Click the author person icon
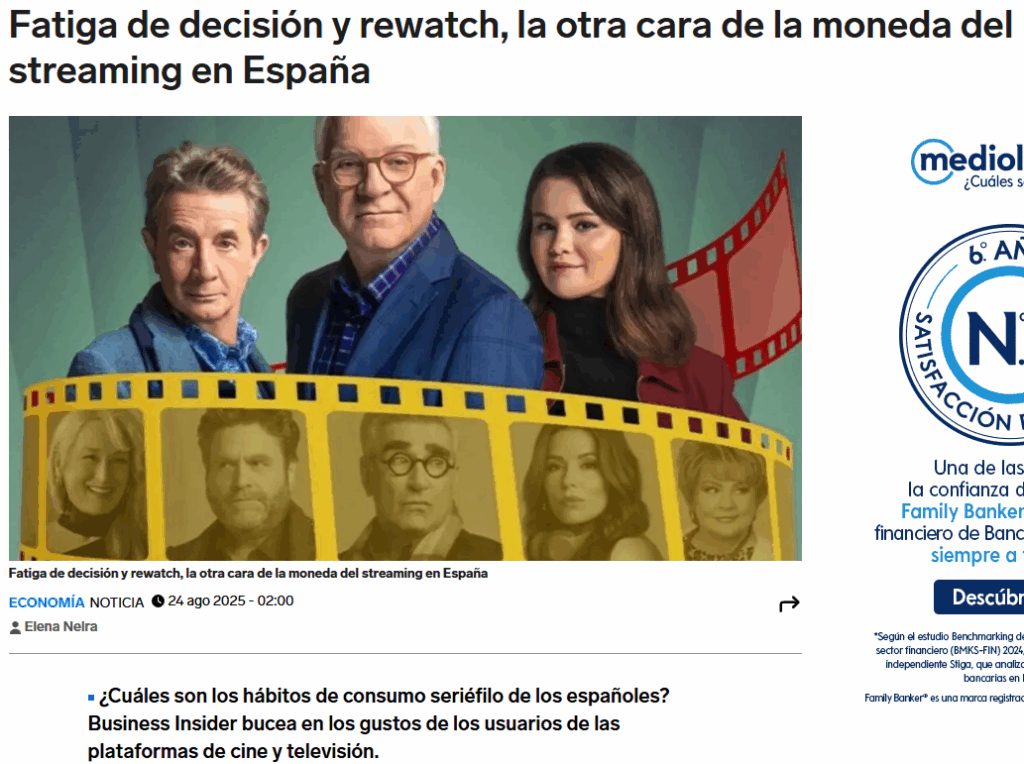 point(15,628)
